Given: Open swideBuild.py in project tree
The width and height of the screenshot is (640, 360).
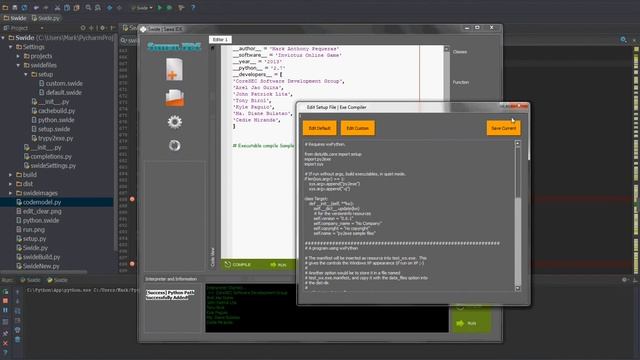Looking at the screenshot, I should (38, 257).
